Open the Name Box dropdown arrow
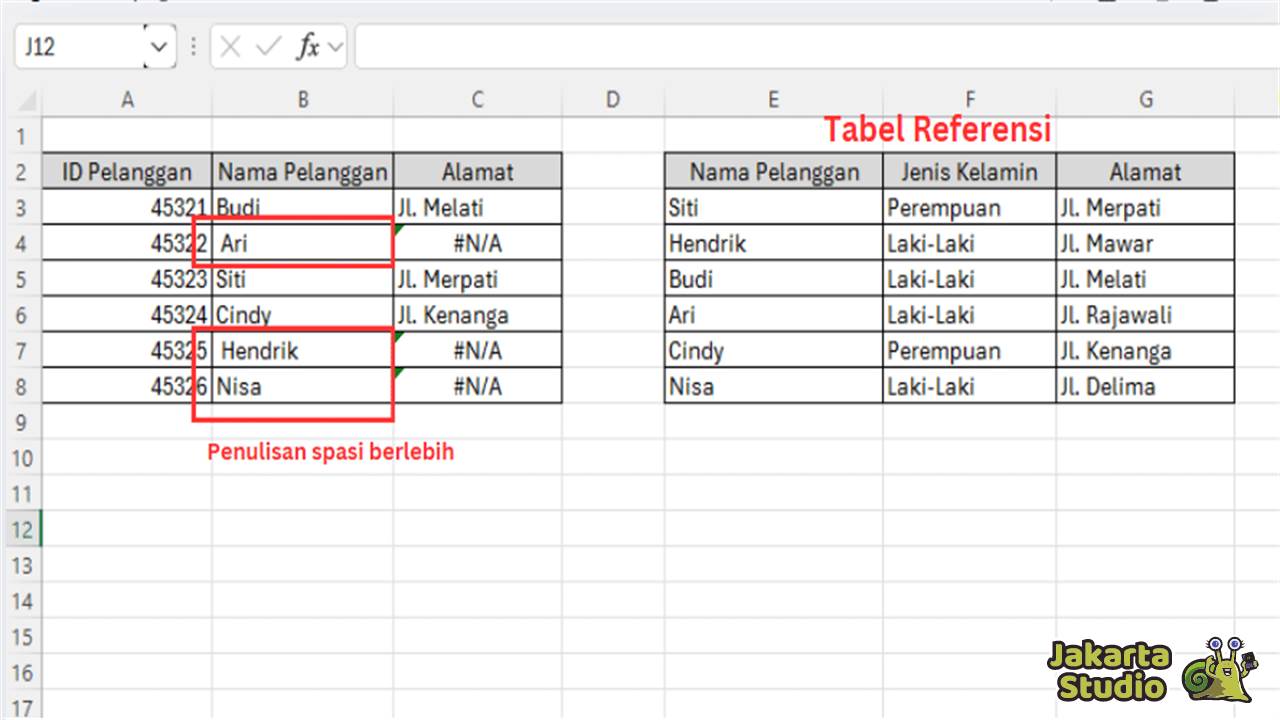Viewport: 1280px width, 720px height. (x=158, y=46)
